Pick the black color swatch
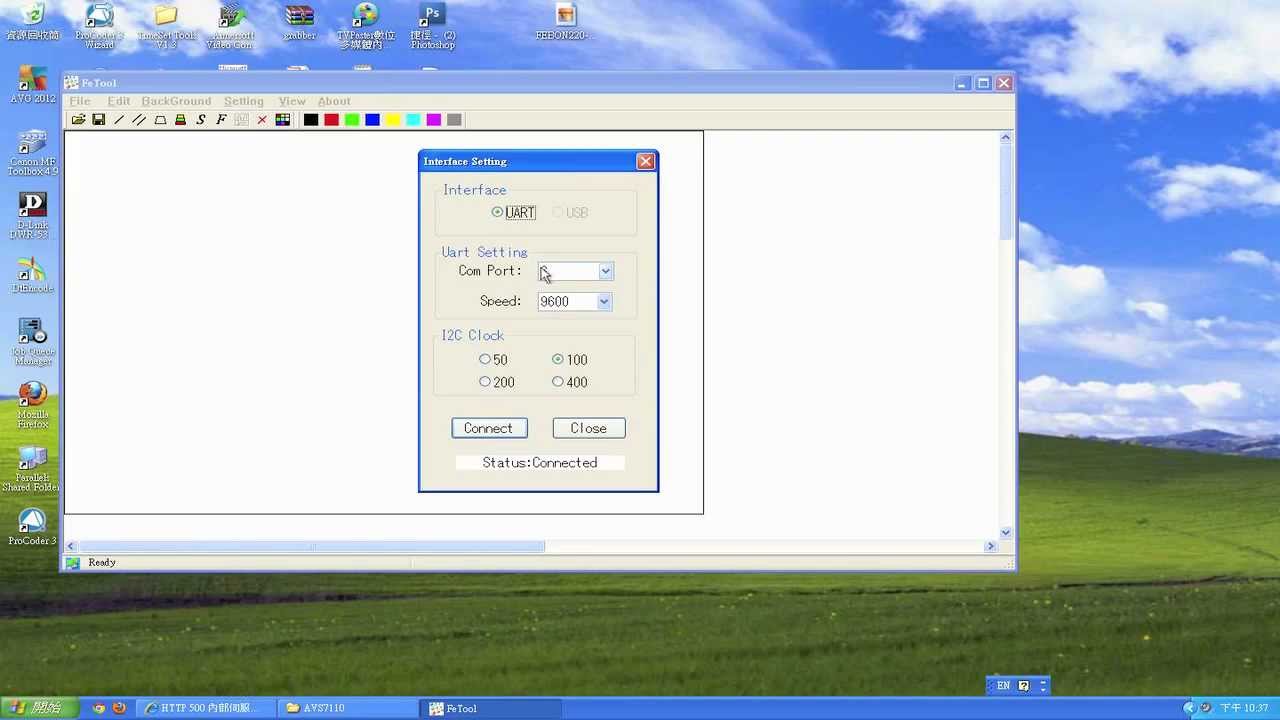This screenshot has width=1280, height=720. [x=311, y=120]
